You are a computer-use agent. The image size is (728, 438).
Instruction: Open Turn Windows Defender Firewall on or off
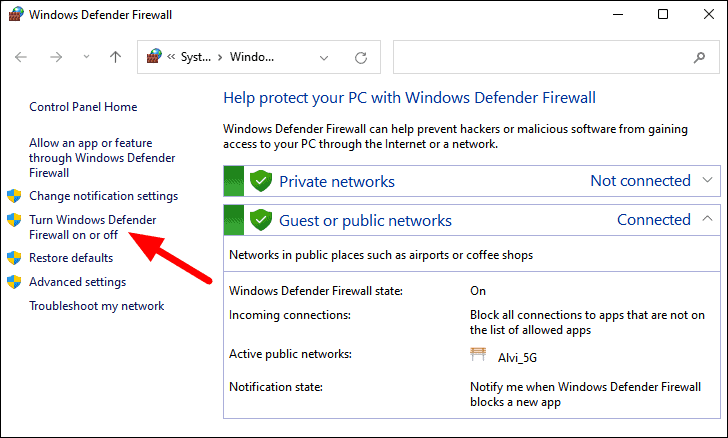93,227
